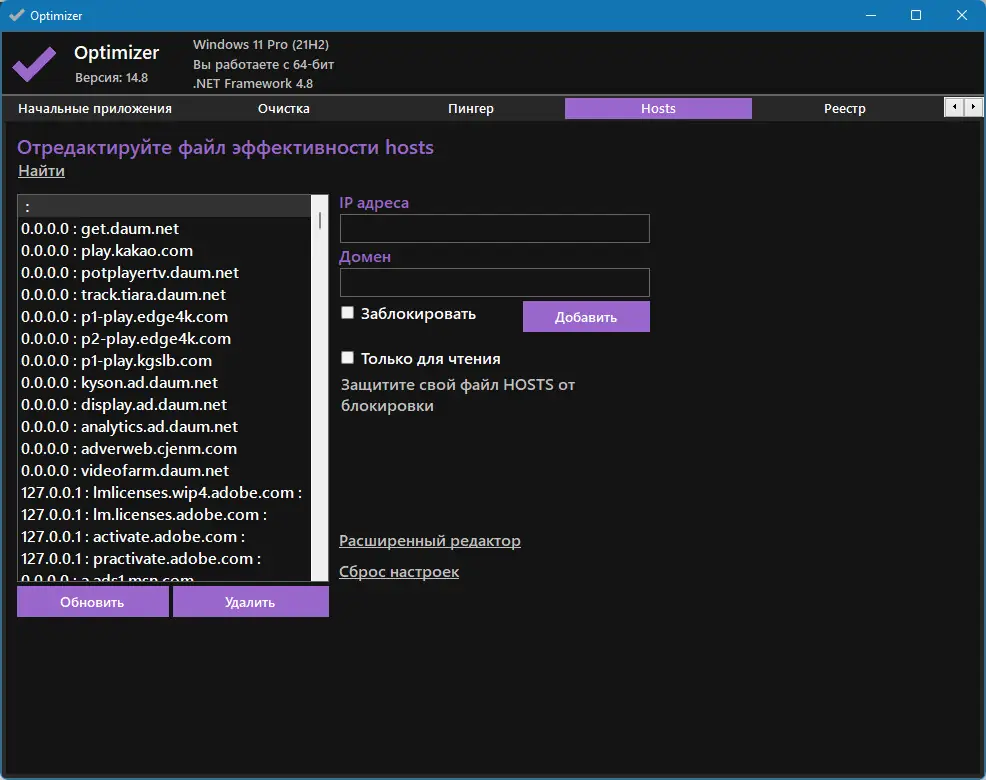This screenshot has width=986, height=780.
Task: Click the Добавить button
Action: pos(586,317)
